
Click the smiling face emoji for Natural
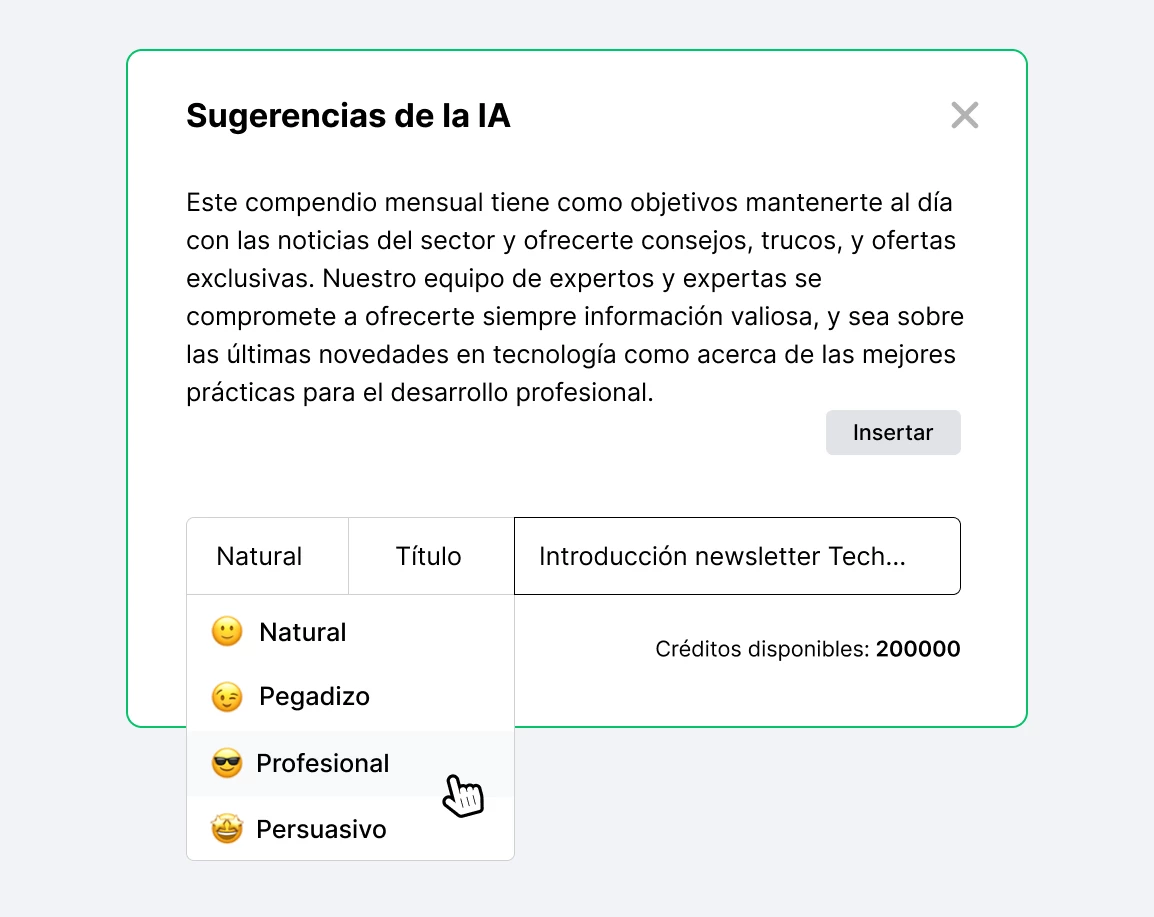[227, 632]
